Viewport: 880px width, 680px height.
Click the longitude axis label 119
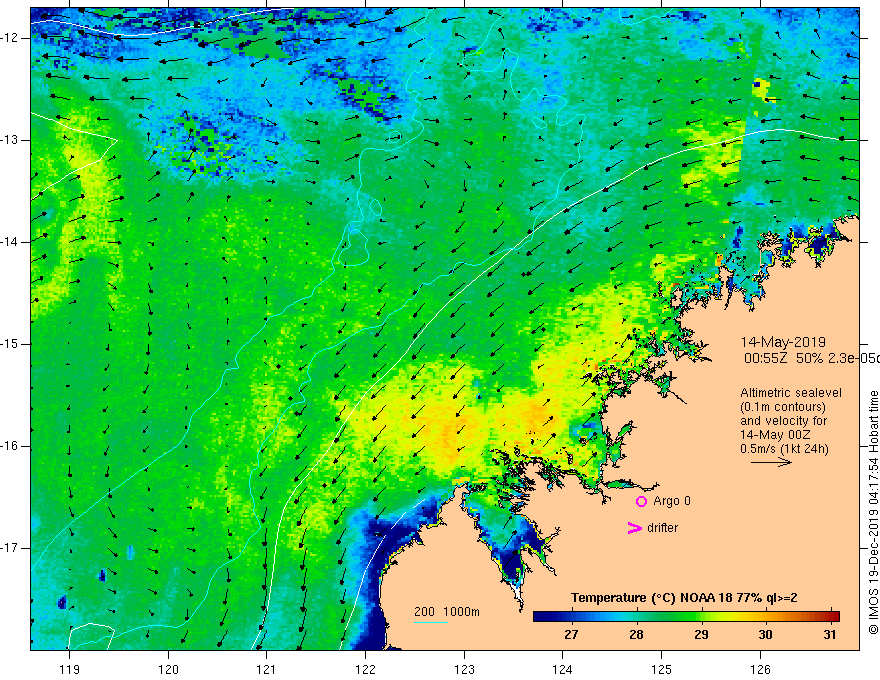coord(70,669)
